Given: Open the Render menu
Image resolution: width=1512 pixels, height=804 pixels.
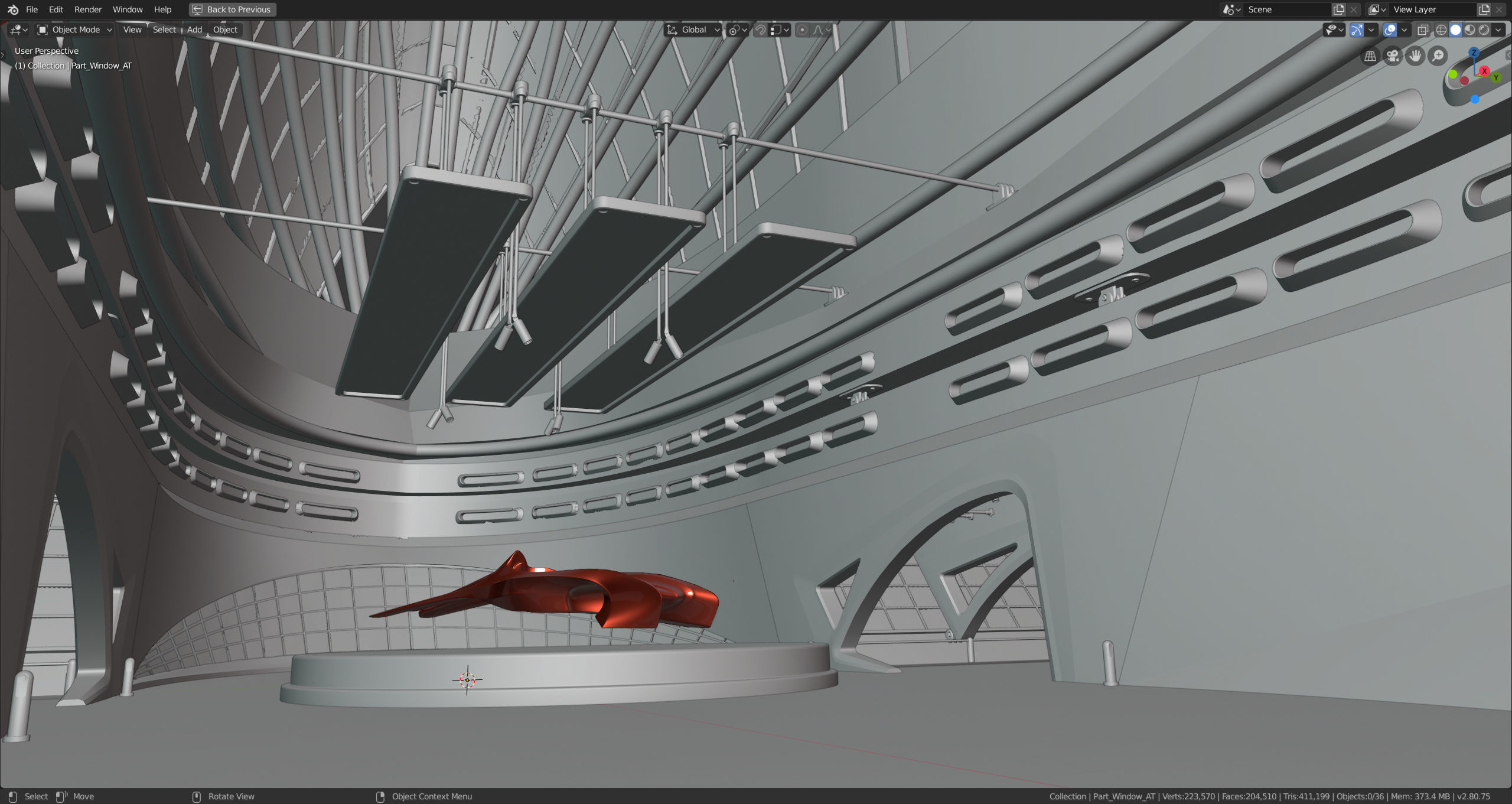Looking at the screenshot, I should pyautogui.click(x=88, y=9).
